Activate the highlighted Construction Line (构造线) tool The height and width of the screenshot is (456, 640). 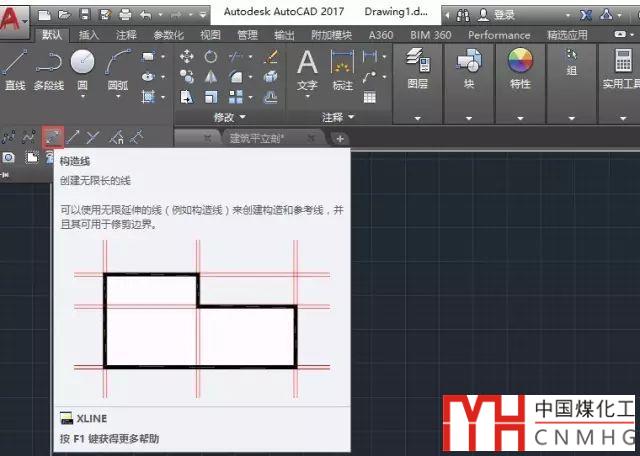pyautogui.click(x=52, y=136)
